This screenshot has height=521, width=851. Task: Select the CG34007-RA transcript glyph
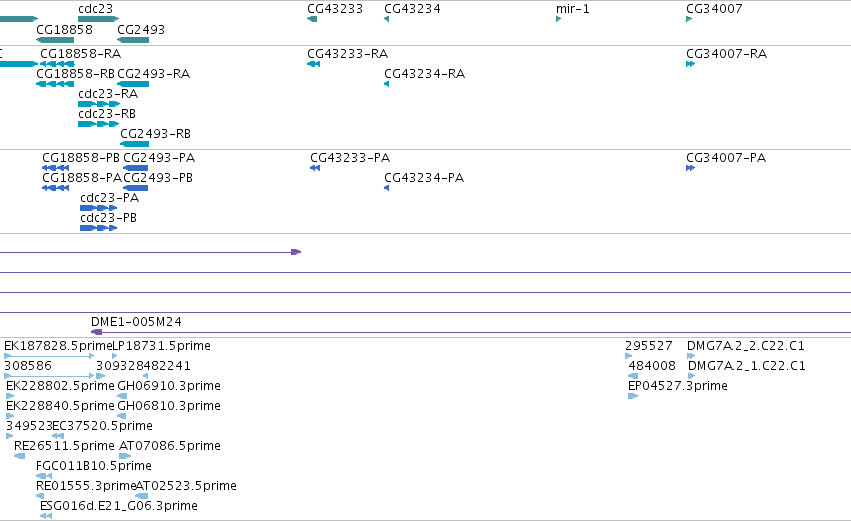point(690,64)
